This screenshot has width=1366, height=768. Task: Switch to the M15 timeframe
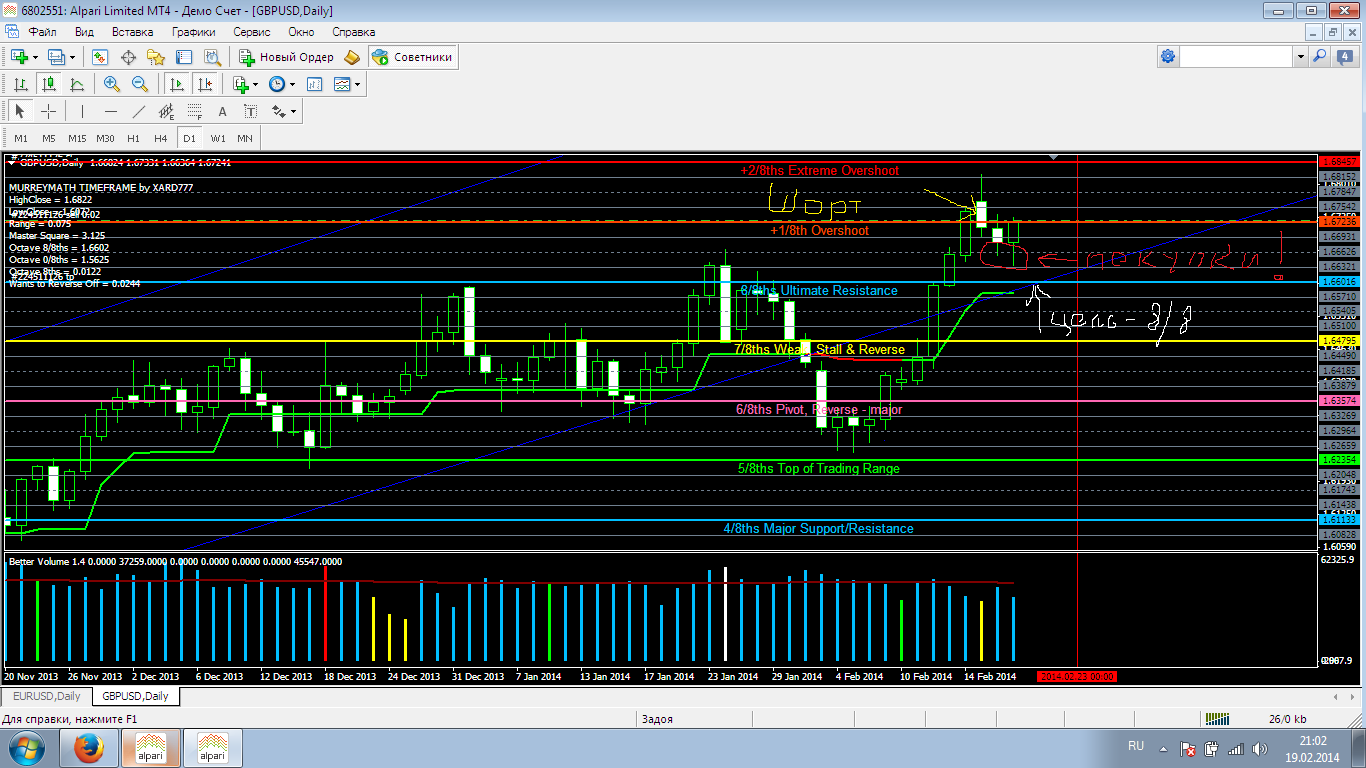(77, 138)
